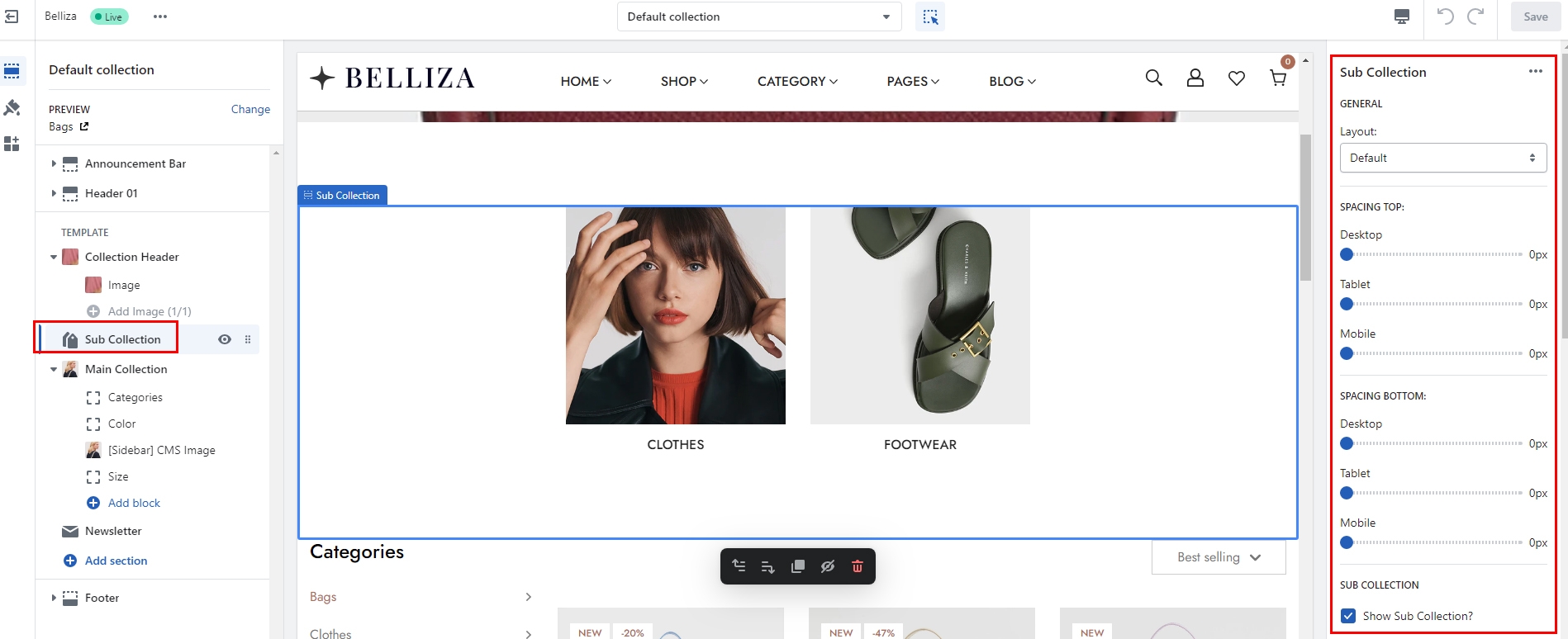Click the Add section link
Viewport: 1568px width, 639px height.
[116, 561]
